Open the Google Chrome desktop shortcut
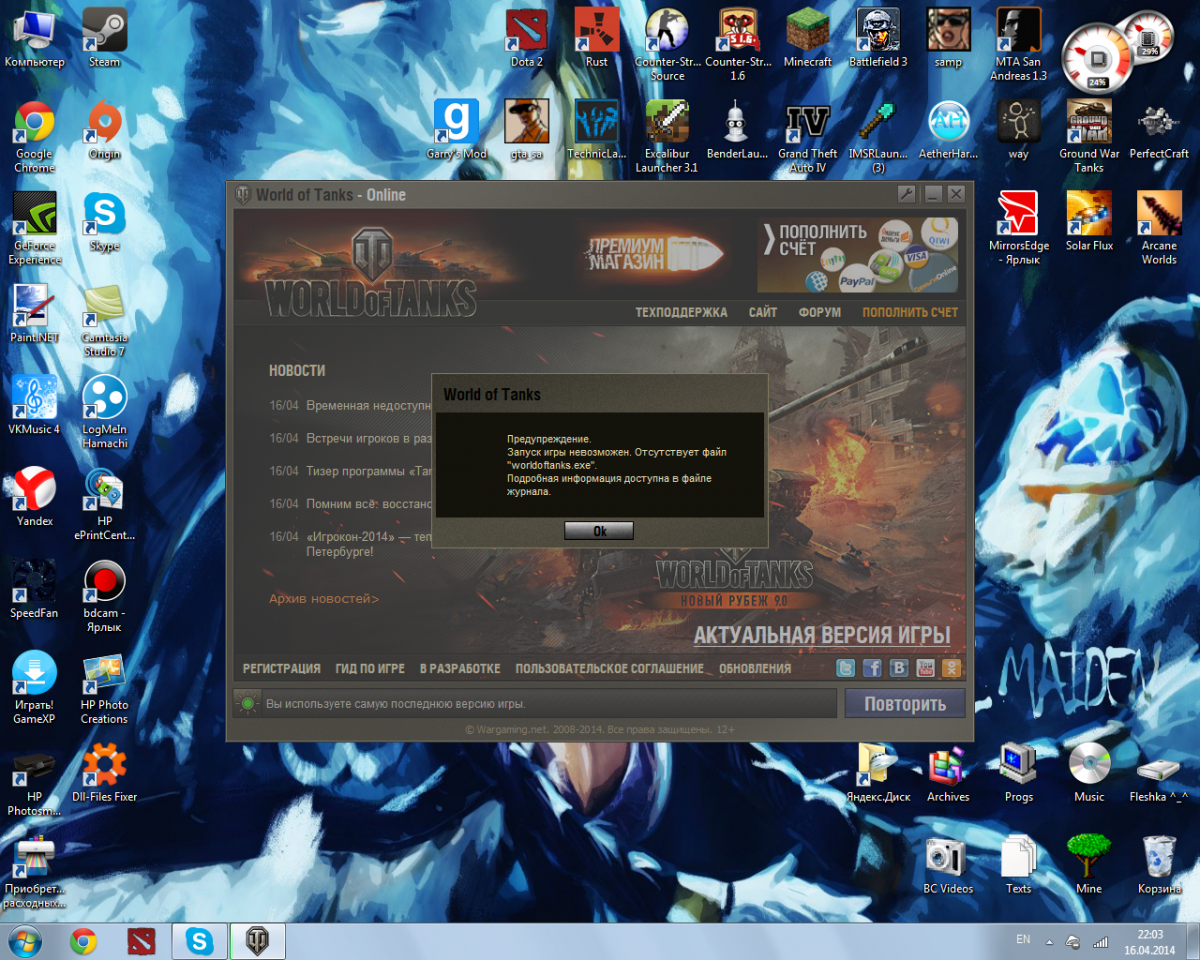The width and height of the screenshot is (1200, 960). pyautogui.click(x=34, y=137)
